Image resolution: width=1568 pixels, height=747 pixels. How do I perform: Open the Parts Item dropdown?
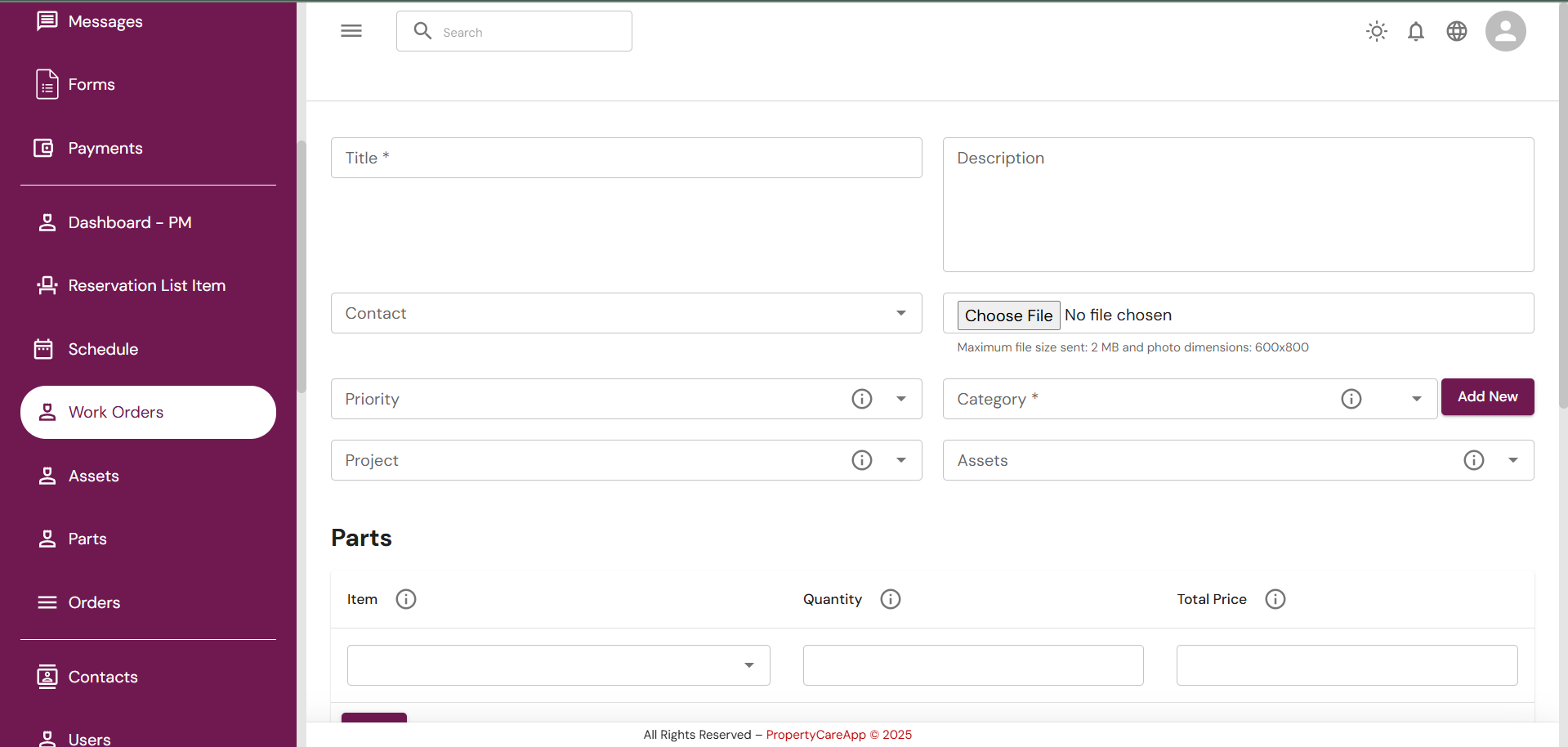pos(748,665)
